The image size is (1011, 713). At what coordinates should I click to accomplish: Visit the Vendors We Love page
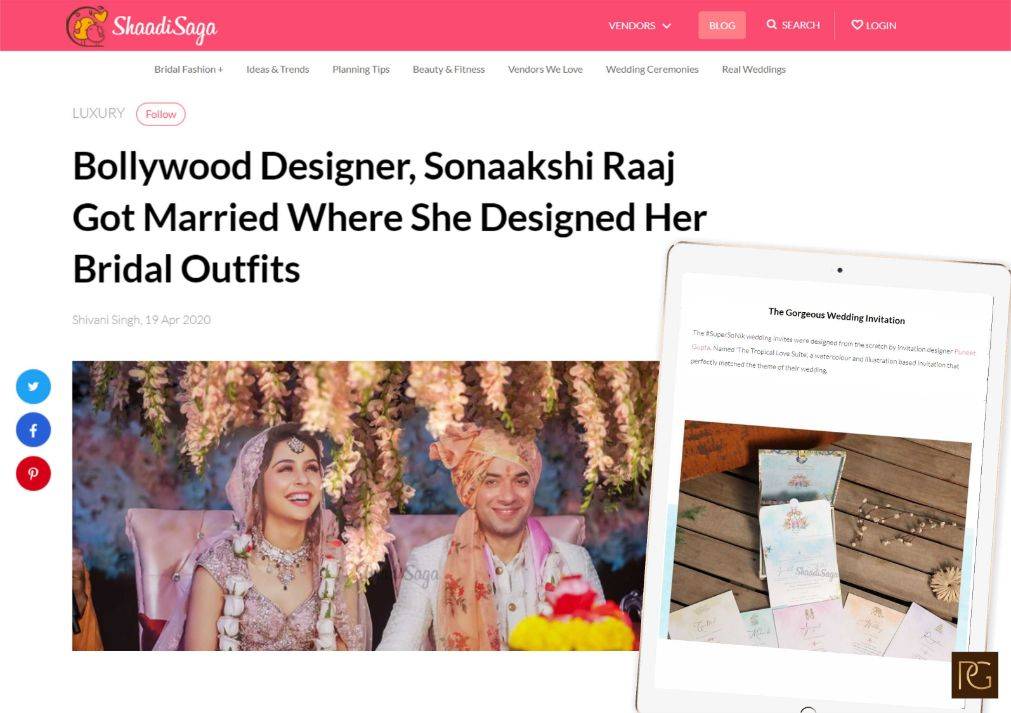pyautogui.click(x=545, y=69)
